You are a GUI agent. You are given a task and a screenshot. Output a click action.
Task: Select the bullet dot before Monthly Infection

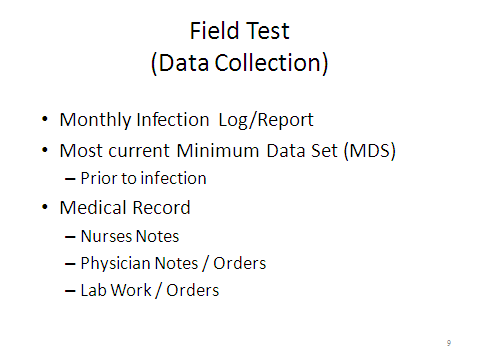pos(45,119)
